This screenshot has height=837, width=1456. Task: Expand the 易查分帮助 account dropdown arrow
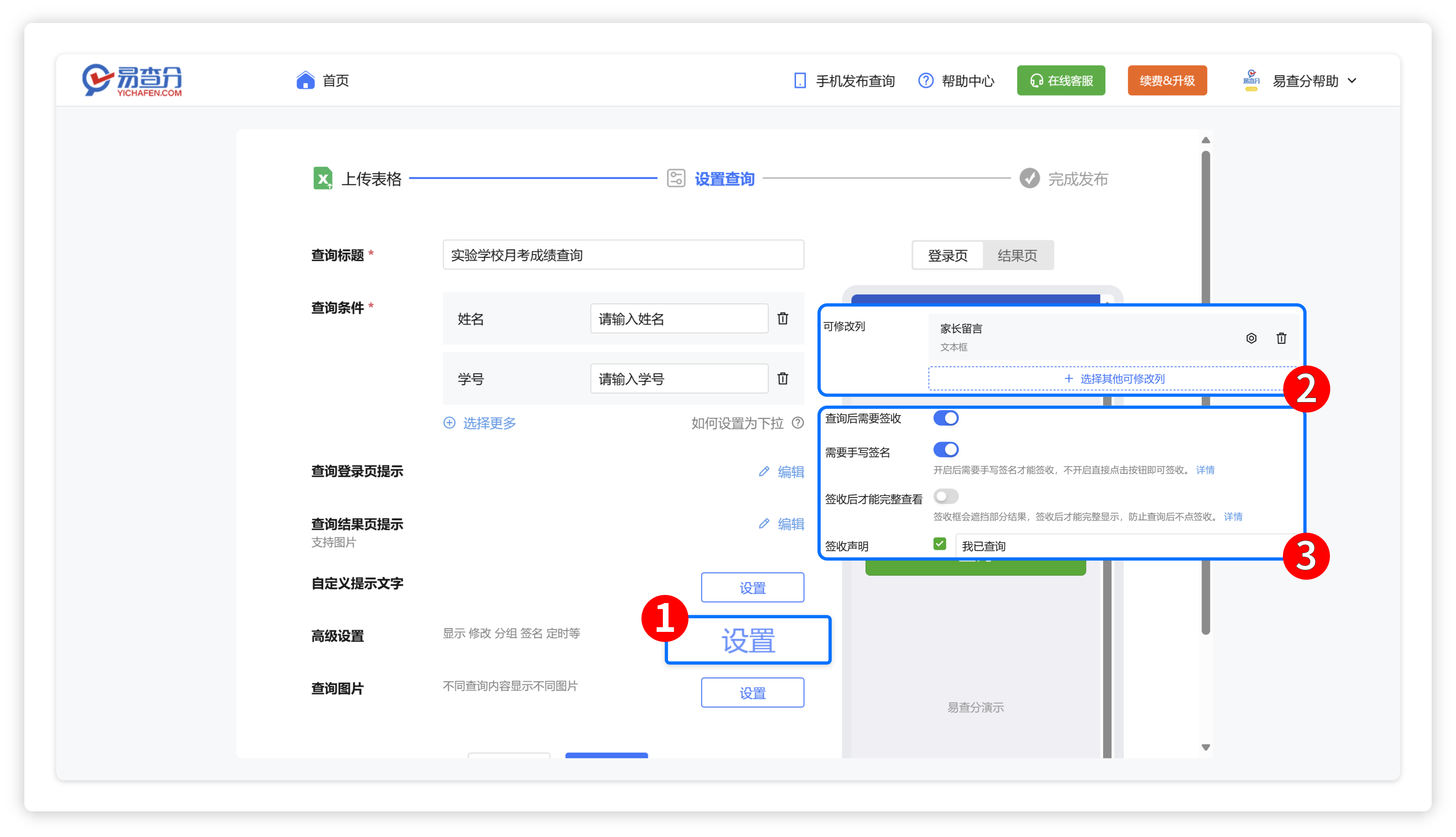[x=1352, y=81]
